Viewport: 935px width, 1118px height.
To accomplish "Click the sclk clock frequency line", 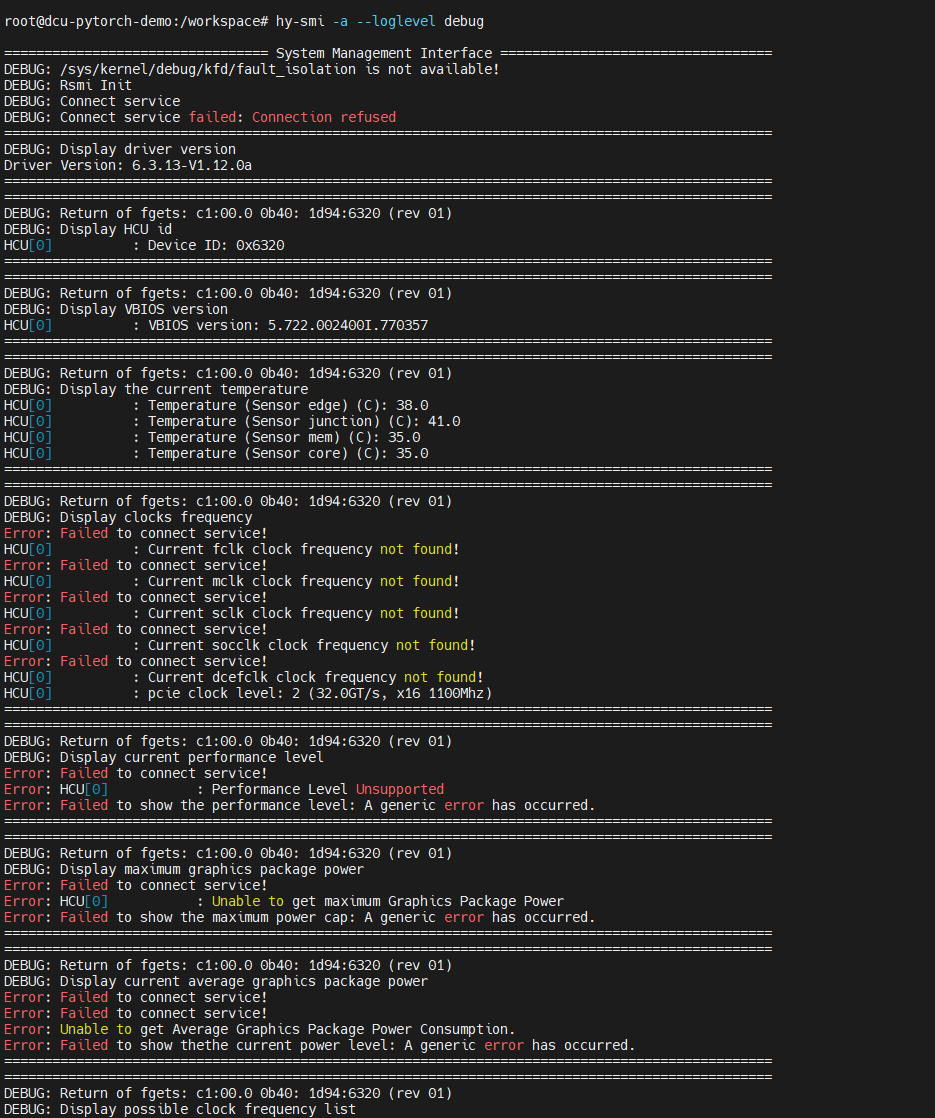I will [232, 614].
